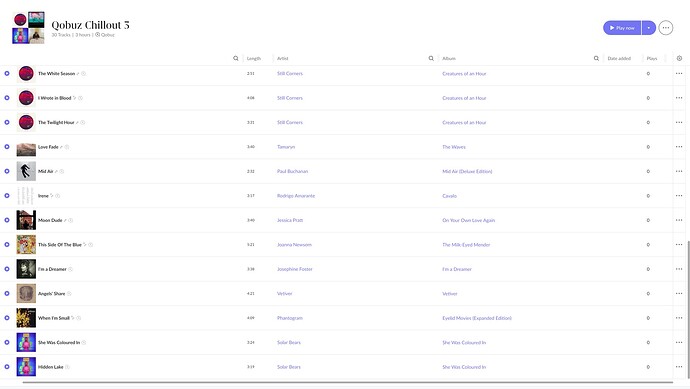Click the circle marker beside Hidden Lake
This screenshot has width=690, height=389.
[x=7, y=367]
